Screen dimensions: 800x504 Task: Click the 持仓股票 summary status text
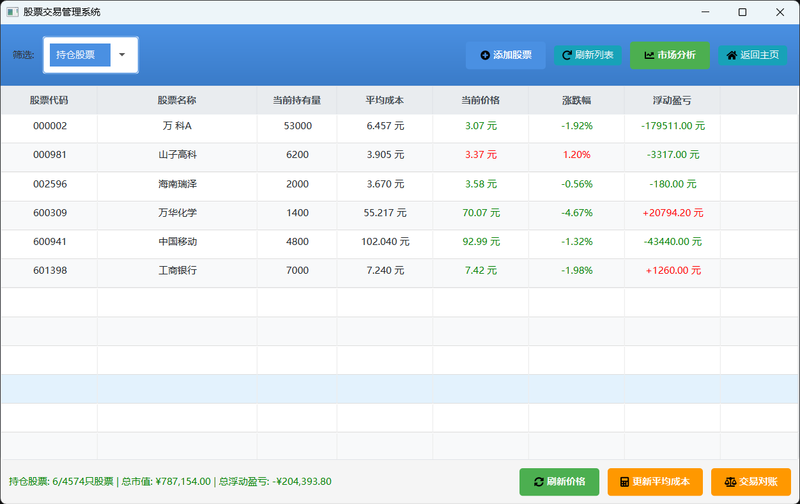click(170, 482)
